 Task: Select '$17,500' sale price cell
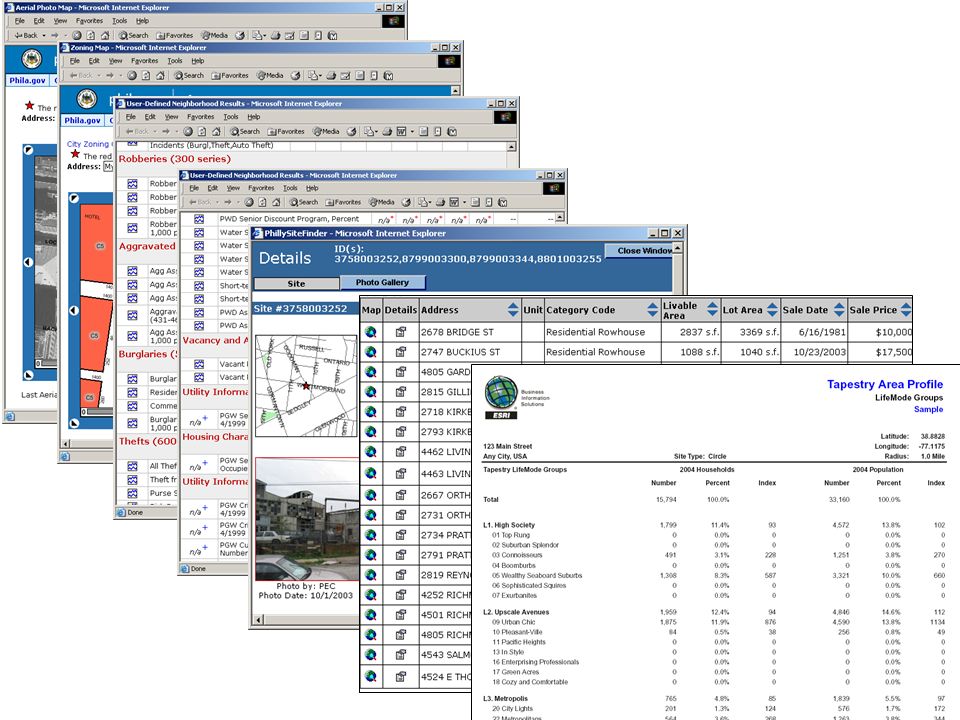[880, 352]
